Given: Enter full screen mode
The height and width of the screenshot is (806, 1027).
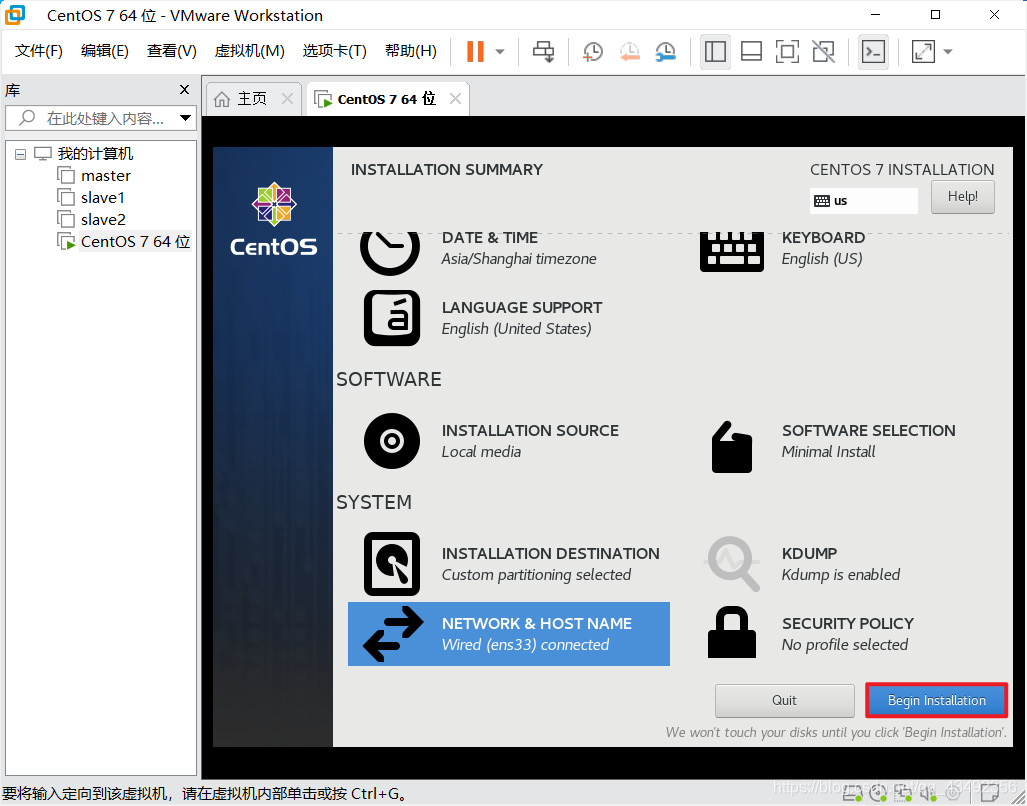Looking at the screenshot, I should [787, 52].
